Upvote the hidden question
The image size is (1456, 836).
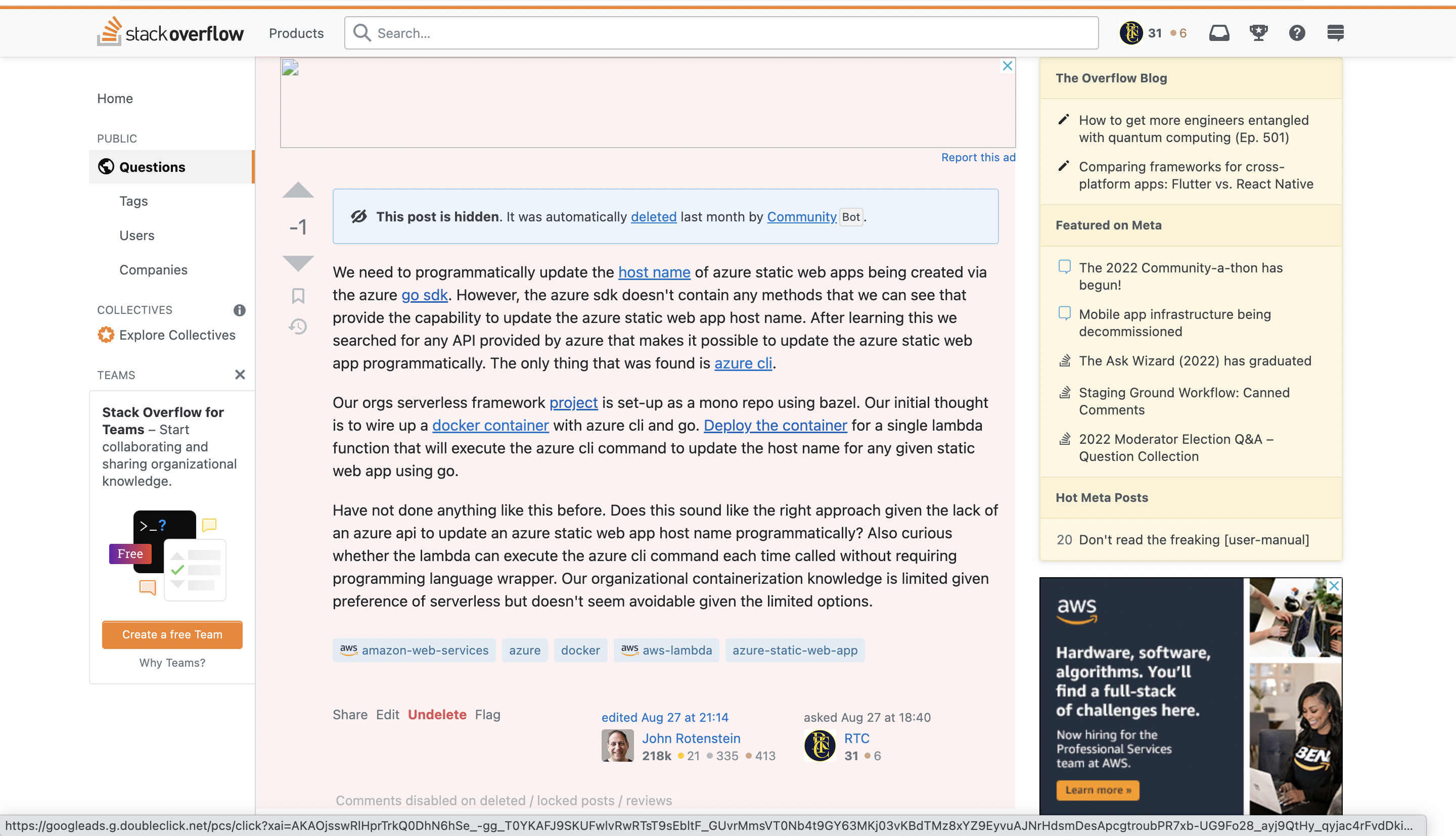pyautogui.click(x=298, y=191)
